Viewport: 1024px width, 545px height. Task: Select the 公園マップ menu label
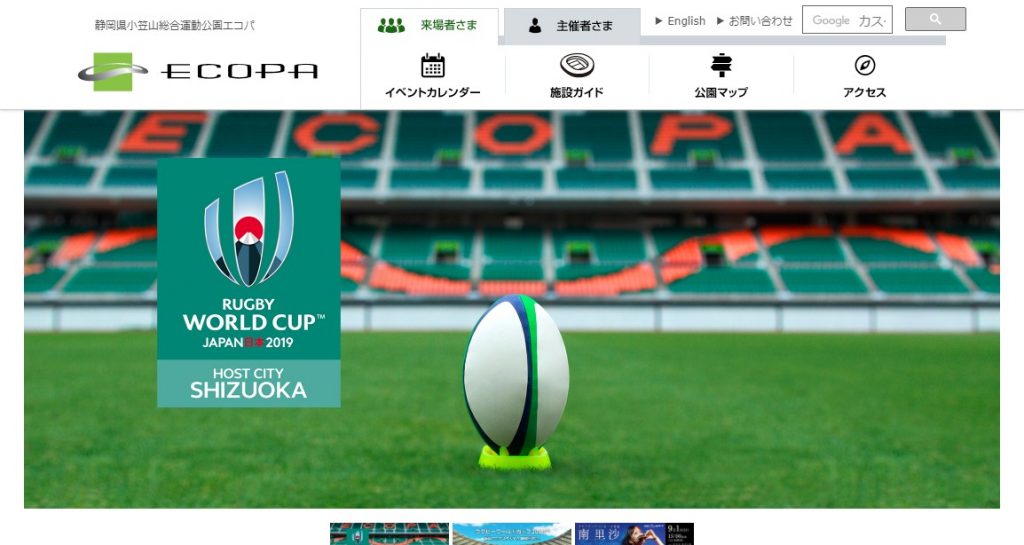click(721, 93)
